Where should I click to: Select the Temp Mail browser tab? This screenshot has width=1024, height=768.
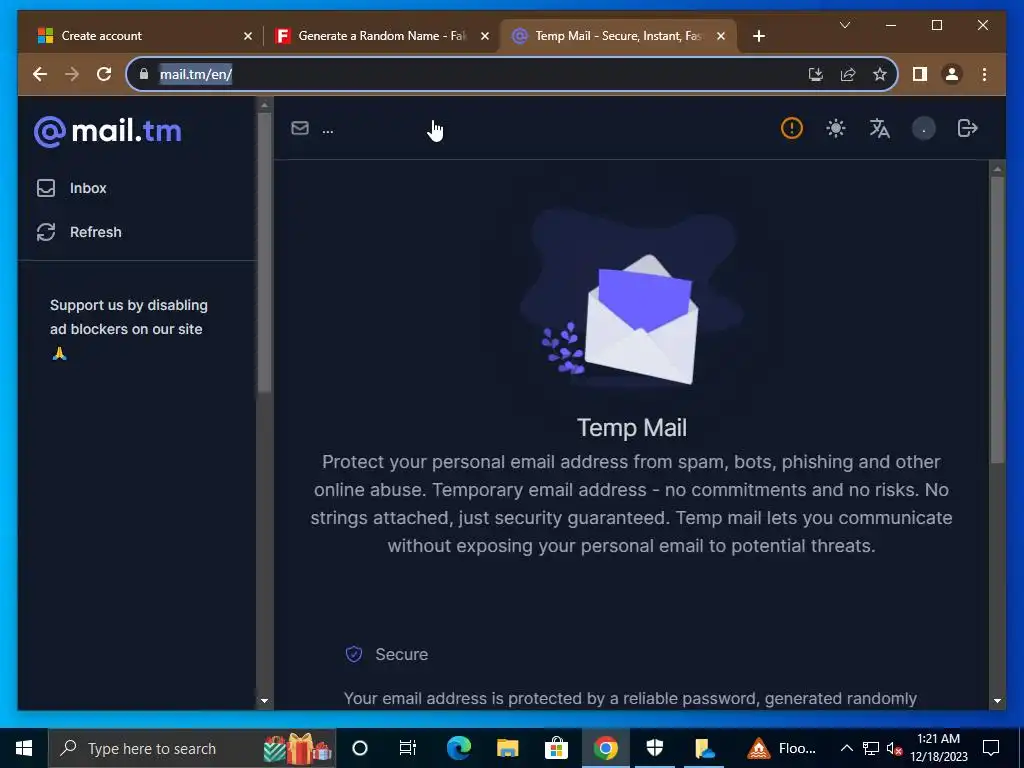(617, 36)
